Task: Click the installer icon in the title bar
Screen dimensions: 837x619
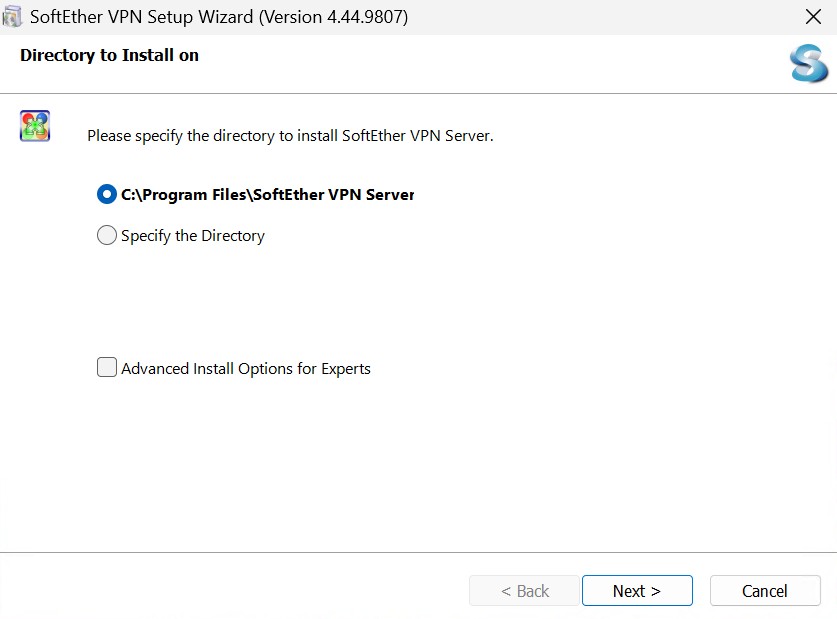Action: 13,17
